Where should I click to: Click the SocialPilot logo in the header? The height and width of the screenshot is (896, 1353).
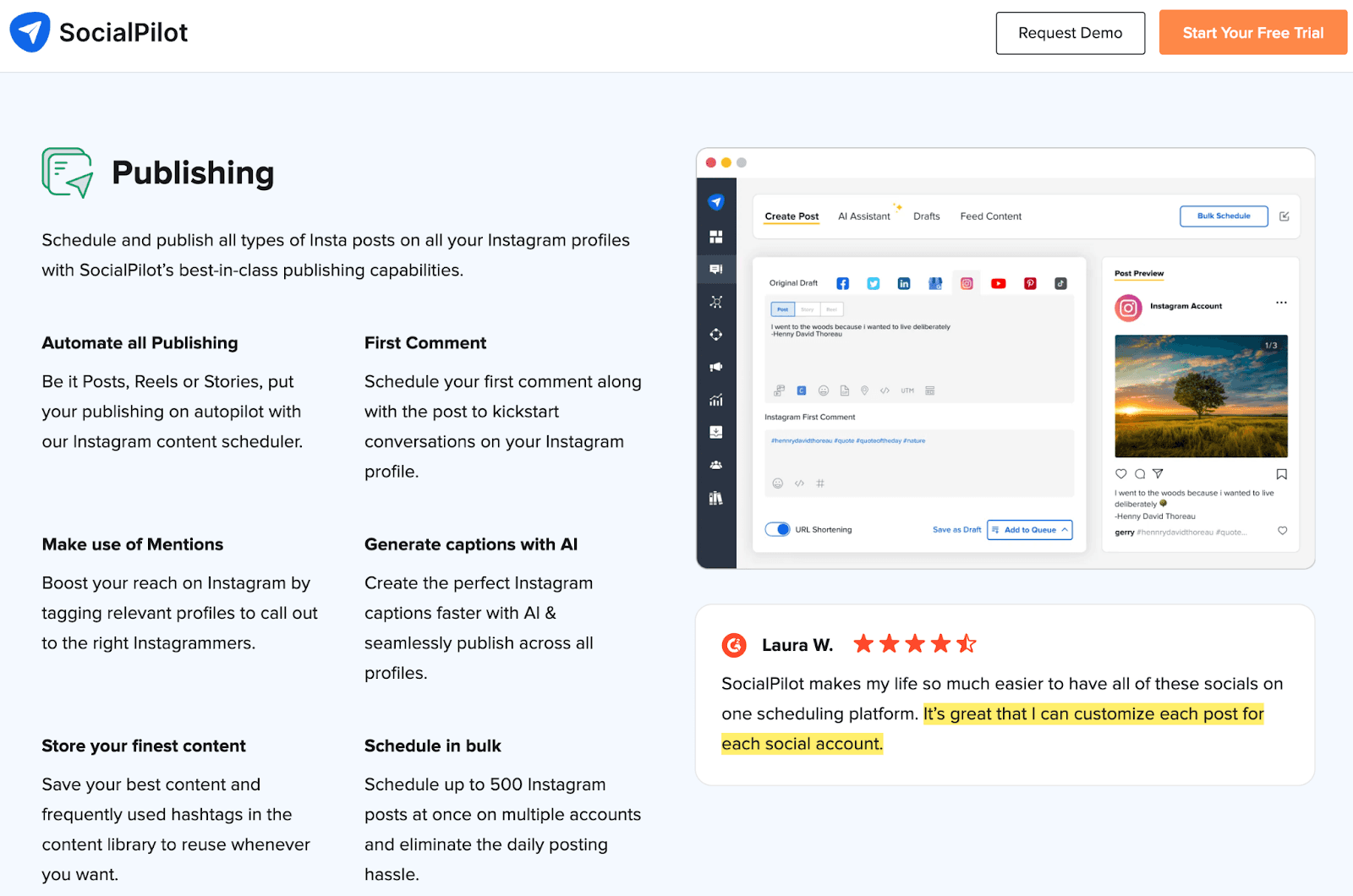98,32
